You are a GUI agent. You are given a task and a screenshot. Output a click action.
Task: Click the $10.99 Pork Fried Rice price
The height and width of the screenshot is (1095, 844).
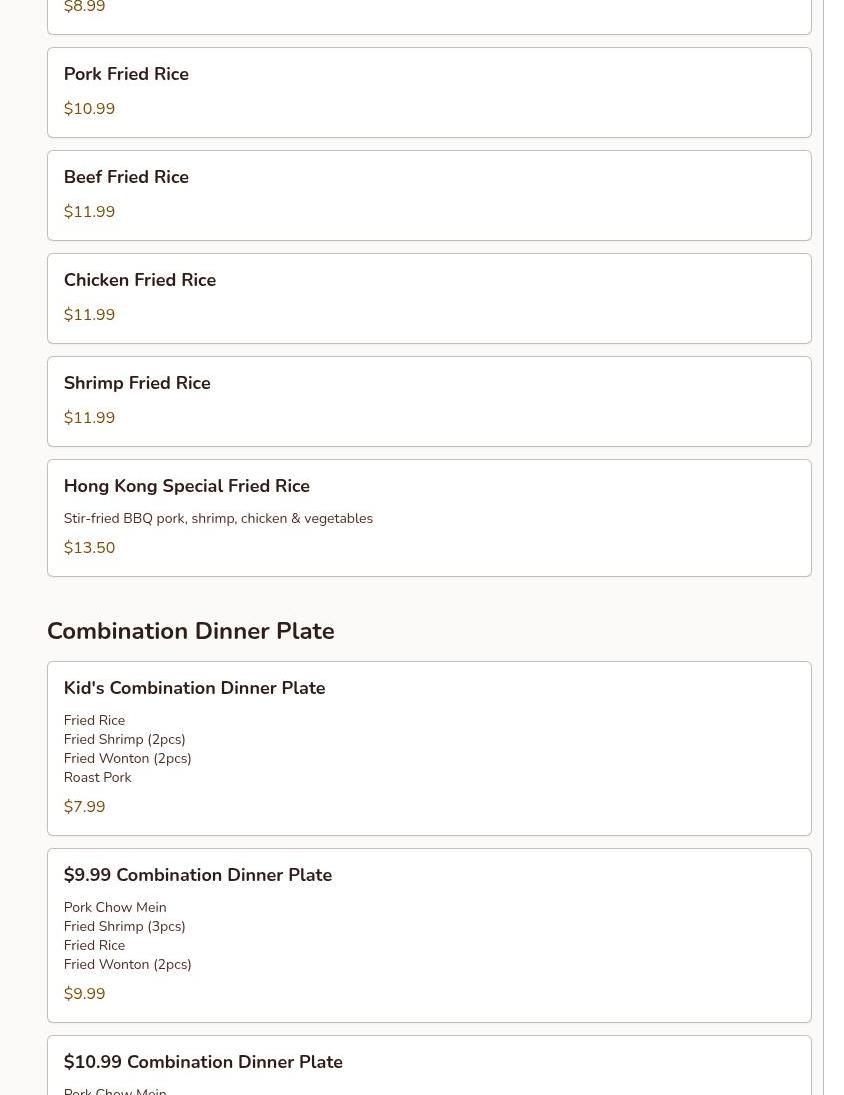point(89,108)
